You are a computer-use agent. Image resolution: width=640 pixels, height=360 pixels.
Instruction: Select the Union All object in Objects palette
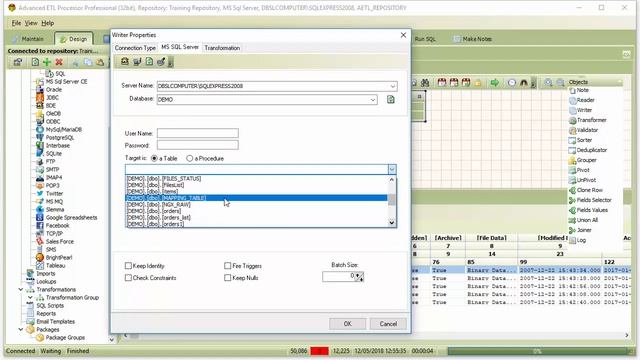point(584,220)
